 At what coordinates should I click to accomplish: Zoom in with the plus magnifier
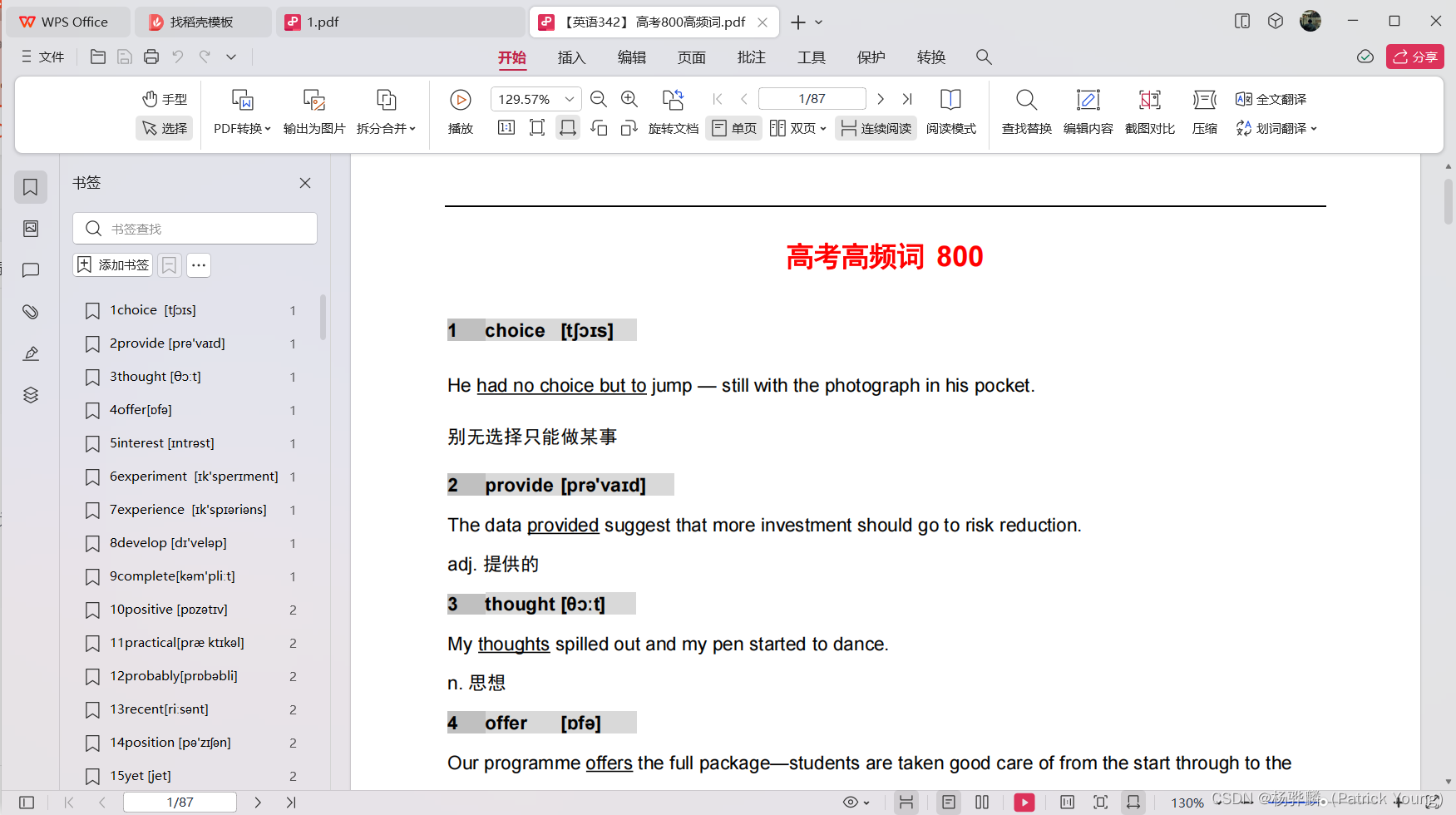pyautogui.click(x=629, y=99)
